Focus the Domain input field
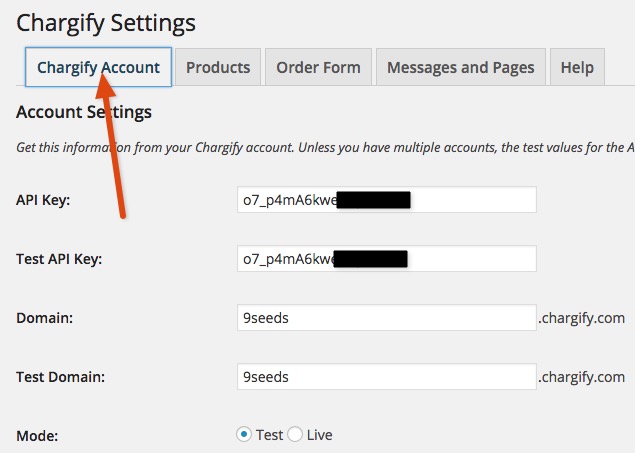 pyautogui.click(x=387, y=318)
